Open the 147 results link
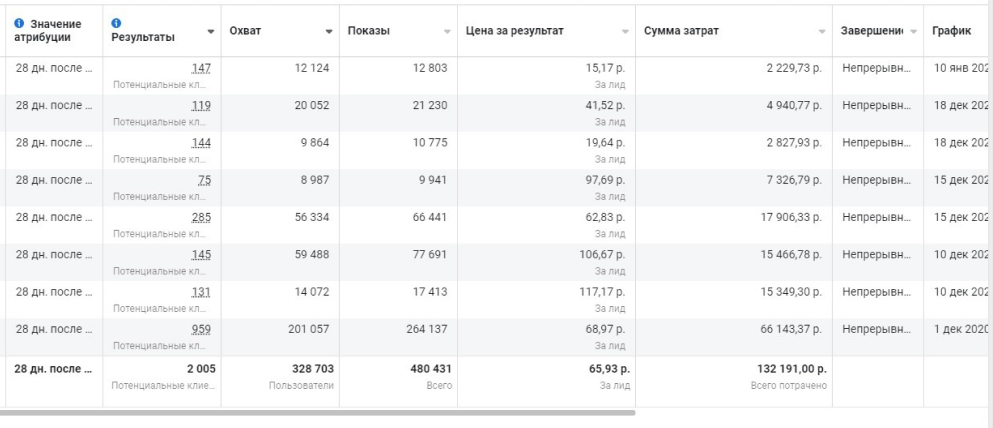 203,67
